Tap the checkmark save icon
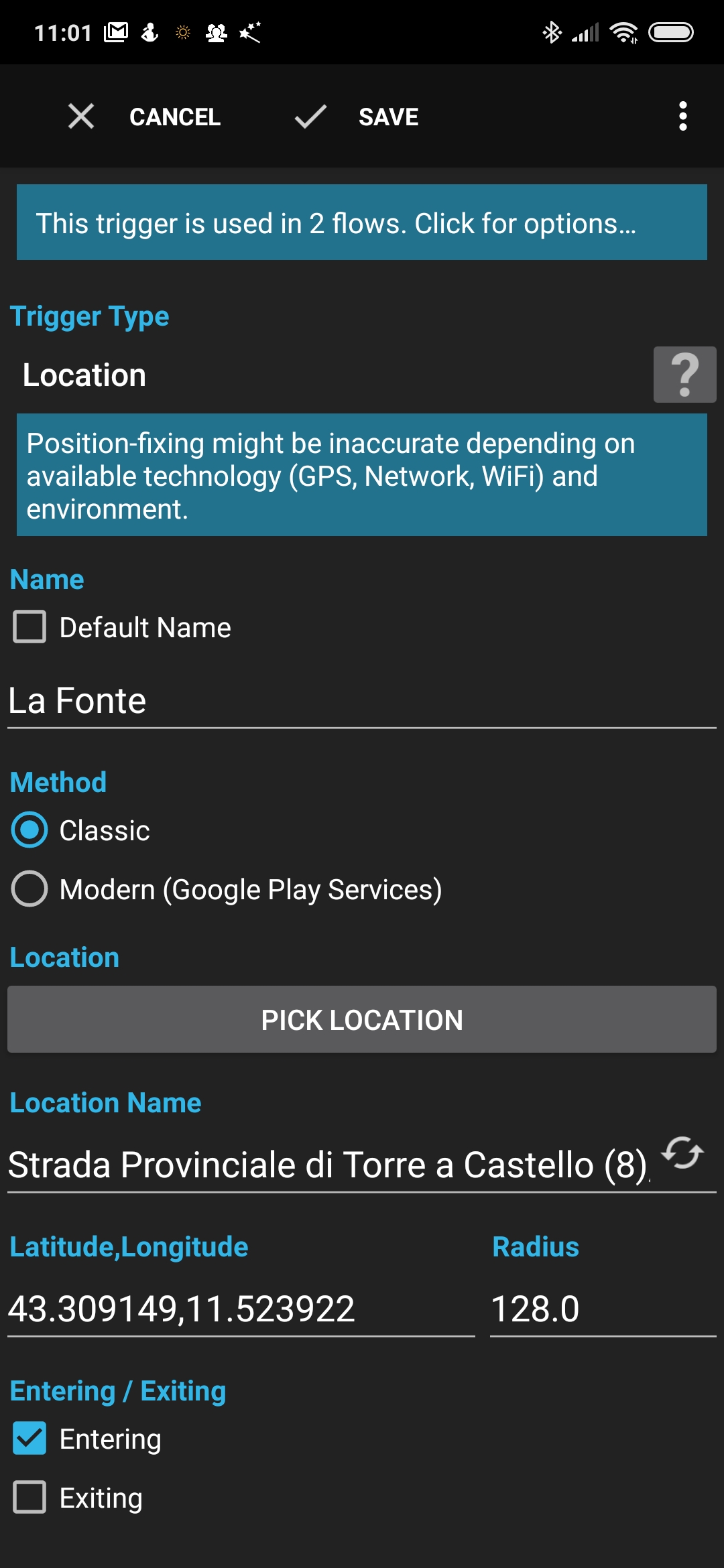The height and width of the screenshot is (1568, 724). 310,117
